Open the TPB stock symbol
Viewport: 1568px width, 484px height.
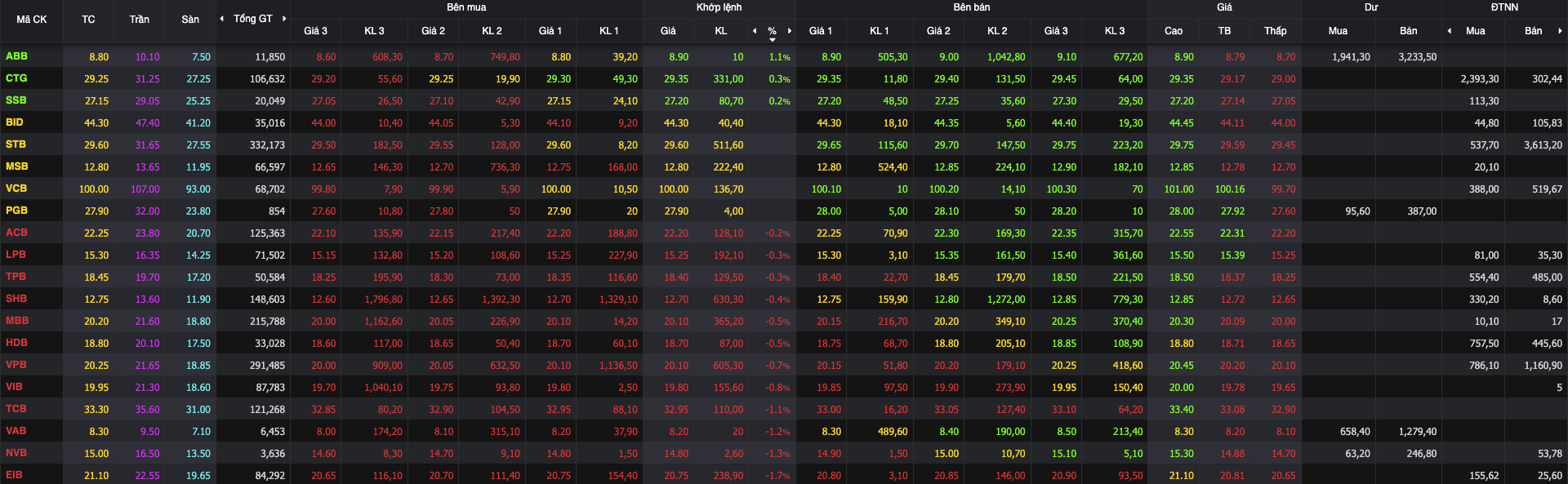click(x=16, y=277)
